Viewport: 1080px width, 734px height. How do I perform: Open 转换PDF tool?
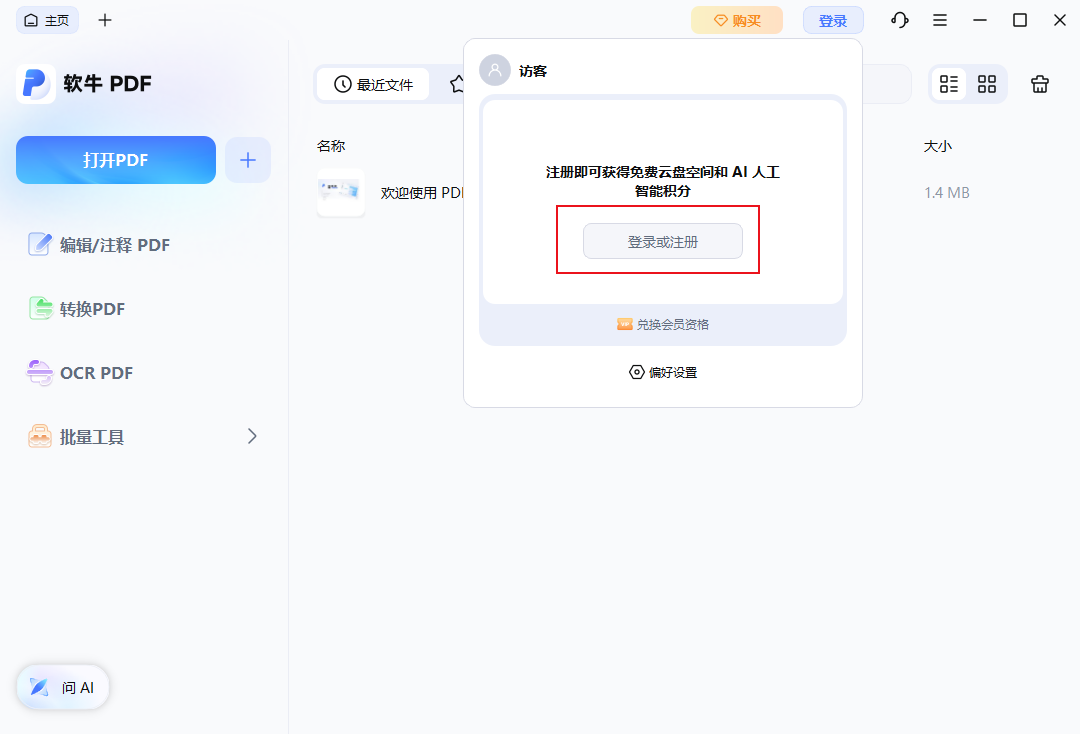[x=76, y=308]
